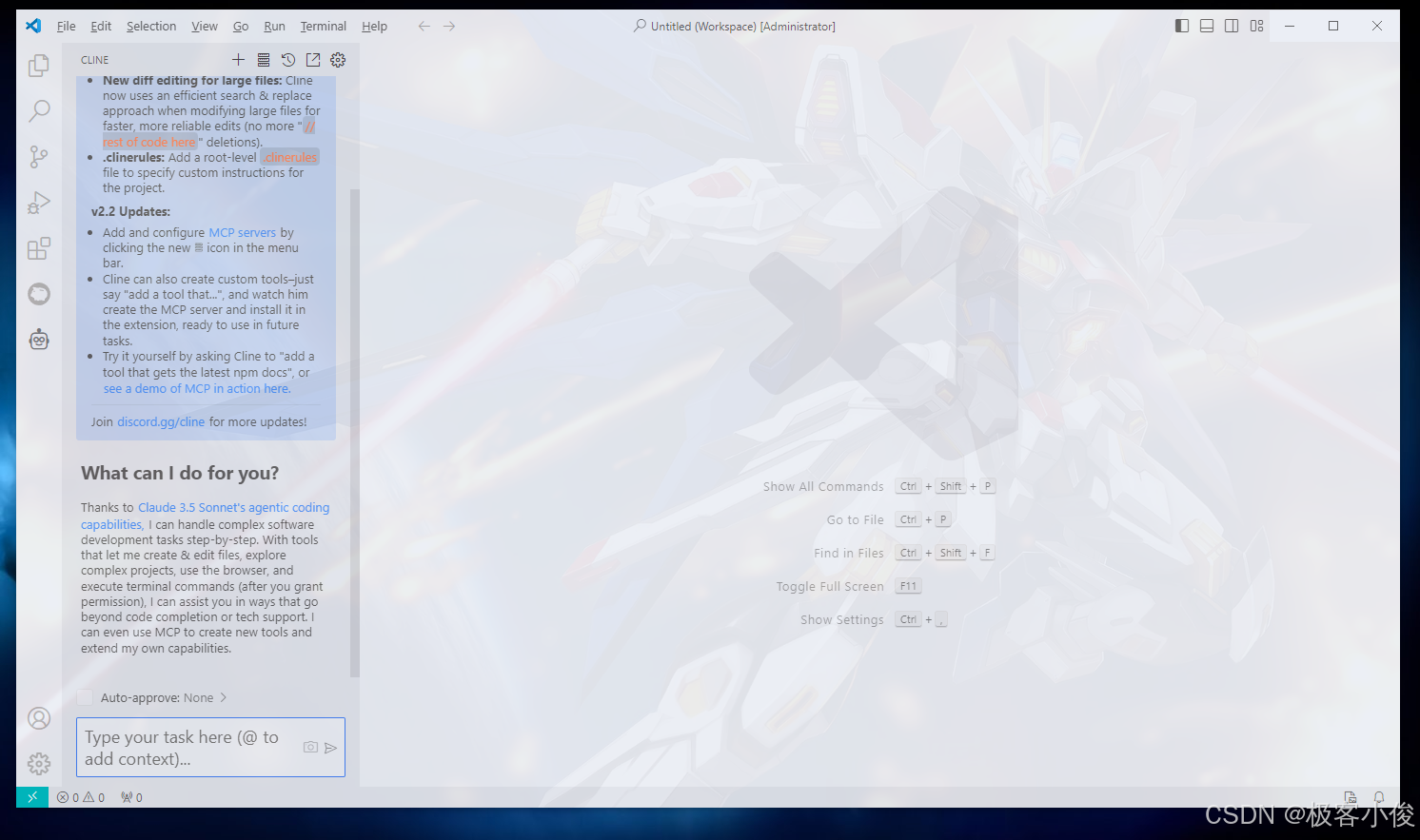Enable the Auto-approve checkbox
This screenshot has height=840, width=1420.
pyautogui.click(x=85, y=697)
